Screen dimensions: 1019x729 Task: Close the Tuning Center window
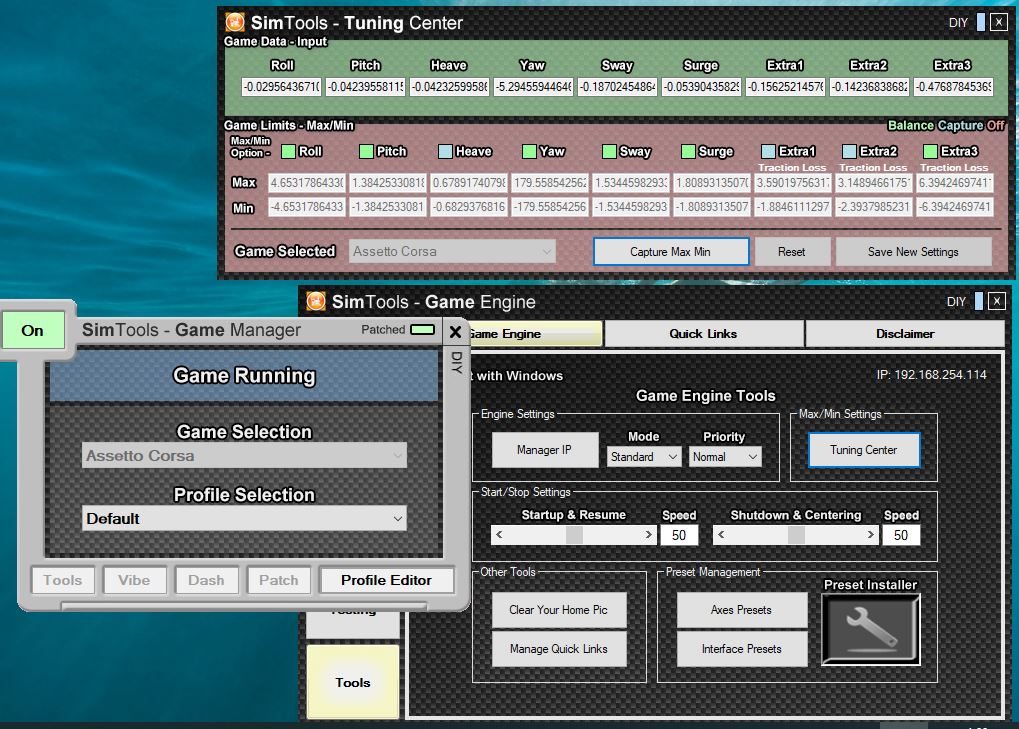pyautogui.click(x=999, y=22)
